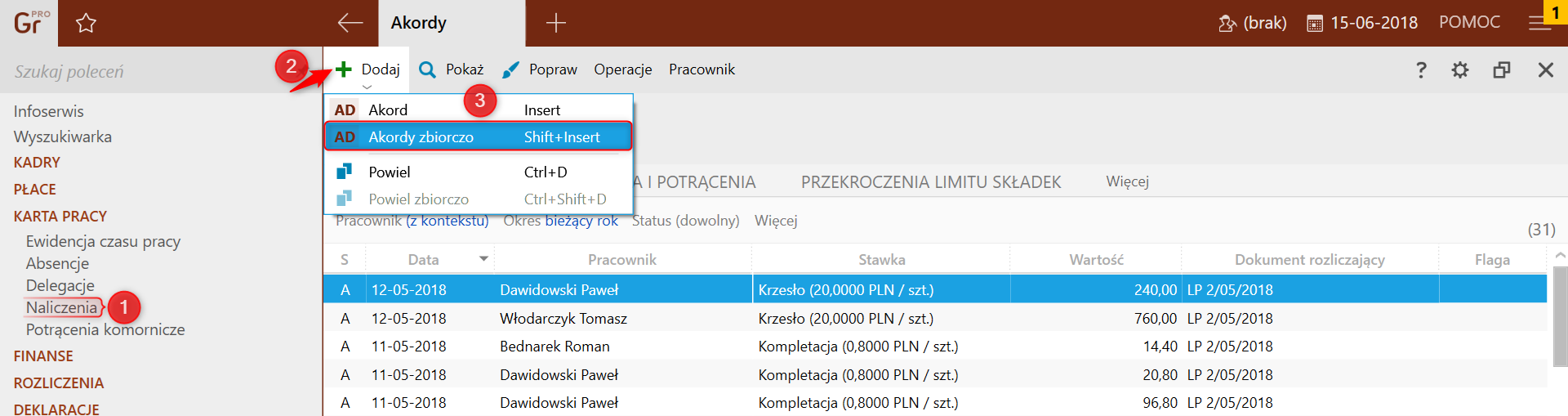Open a new tab with plus icon
Image resolution: width=1568 pixels, height=416 pixels.
click(556, 23)
